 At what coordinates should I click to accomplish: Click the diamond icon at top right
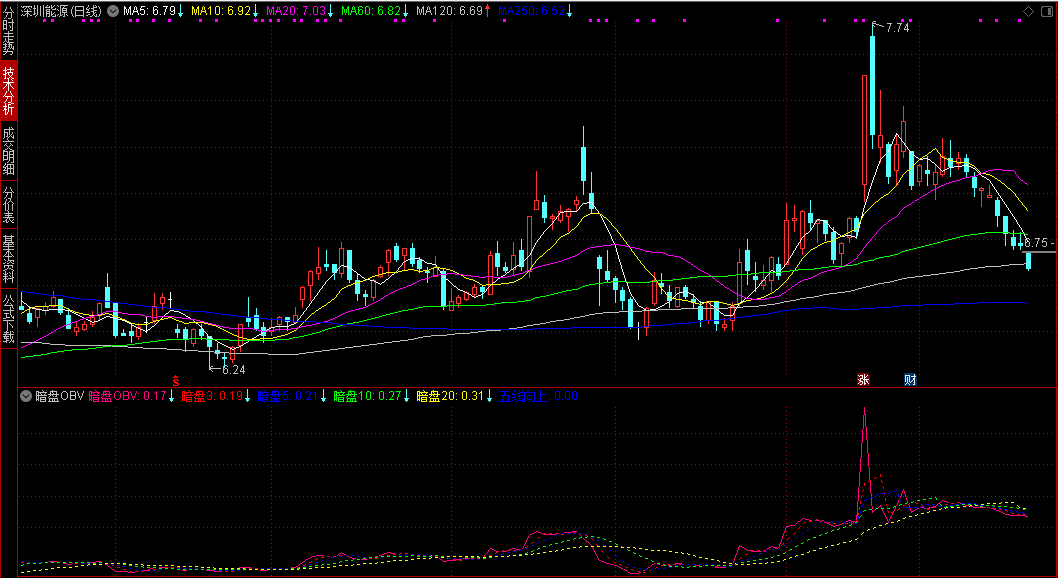tap(1029, 11)
